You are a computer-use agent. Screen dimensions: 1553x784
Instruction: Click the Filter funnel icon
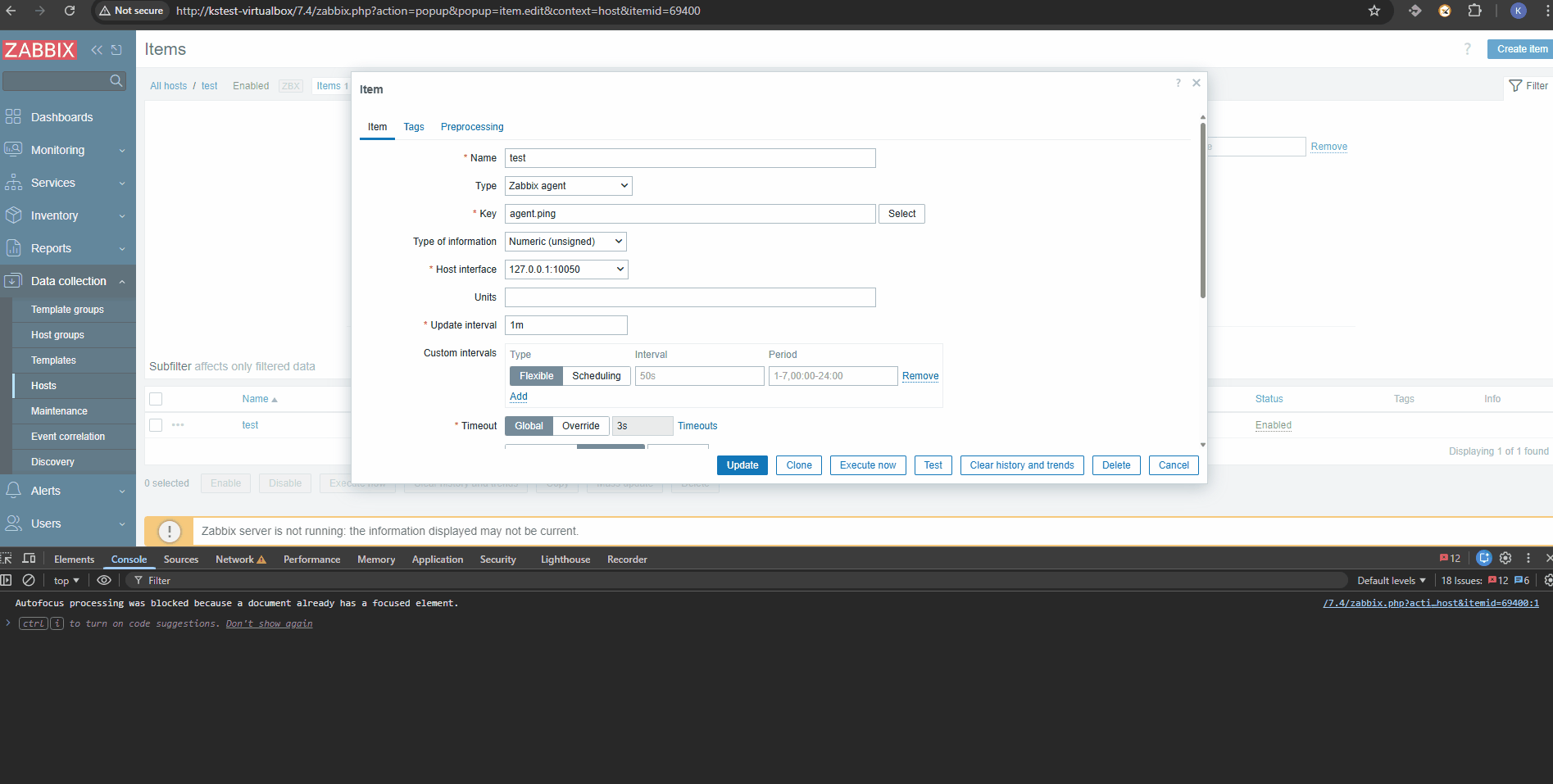coord(1515,86)
